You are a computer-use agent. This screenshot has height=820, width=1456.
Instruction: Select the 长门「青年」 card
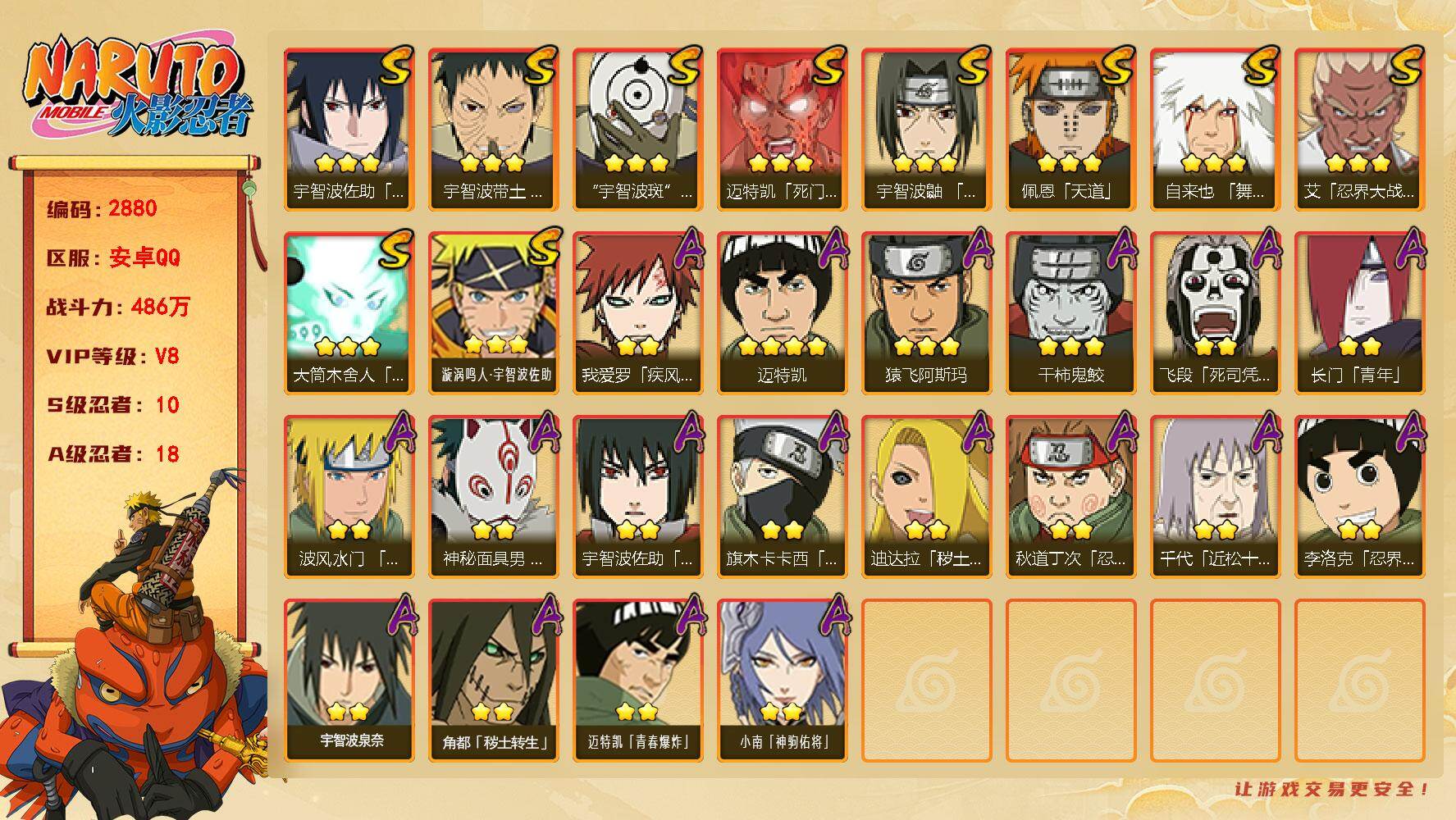[x=1359, y=313]
